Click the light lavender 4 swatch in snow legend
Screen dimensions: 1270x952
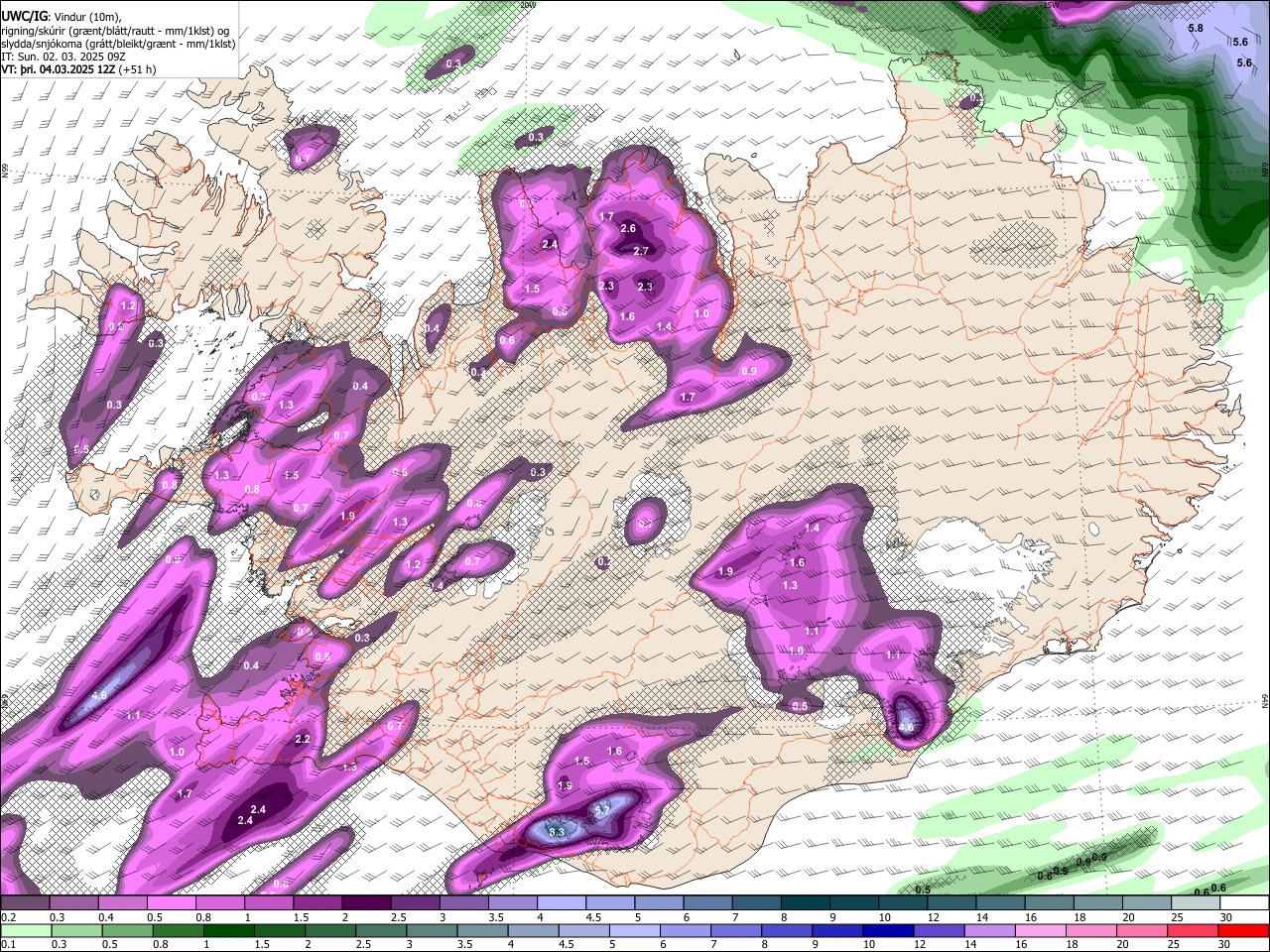click(x=561, y=903)
